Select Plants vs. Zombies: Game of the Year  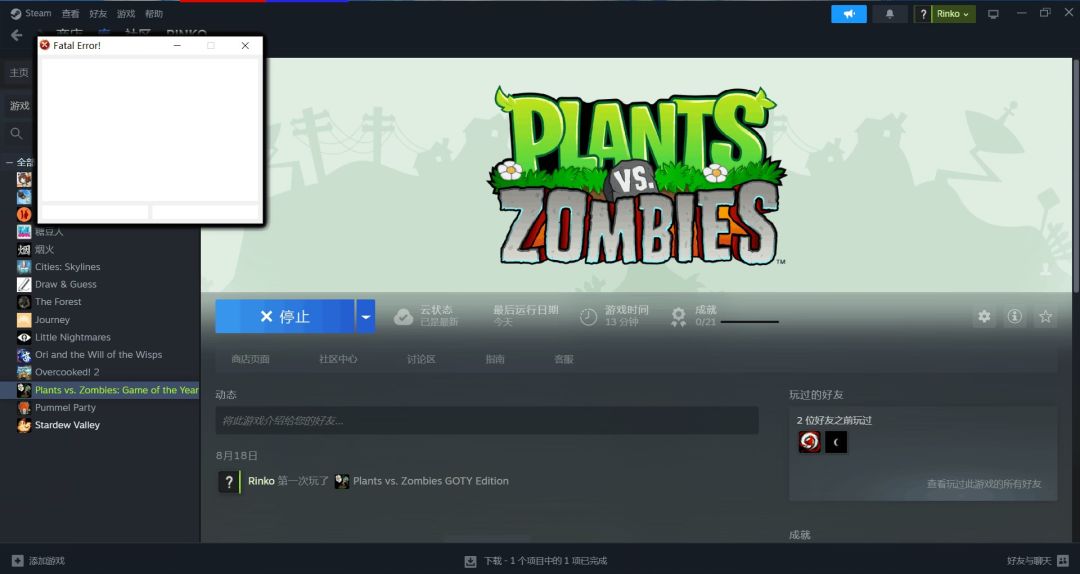(116, 390)
